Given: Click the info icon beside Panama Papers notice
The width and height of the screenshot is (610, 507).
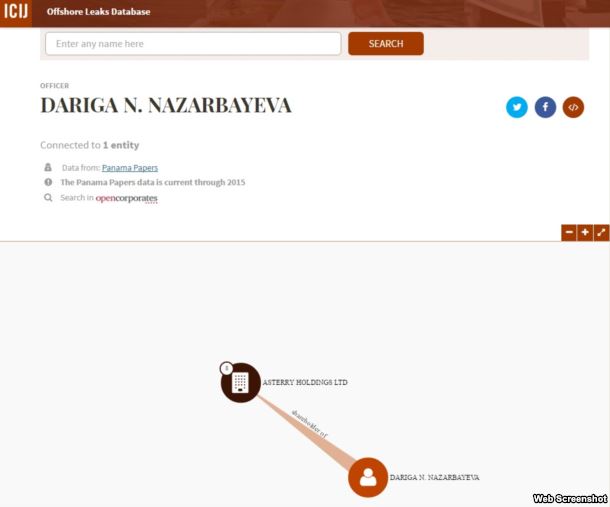Looking at the screenshot, I should (48, 182).
